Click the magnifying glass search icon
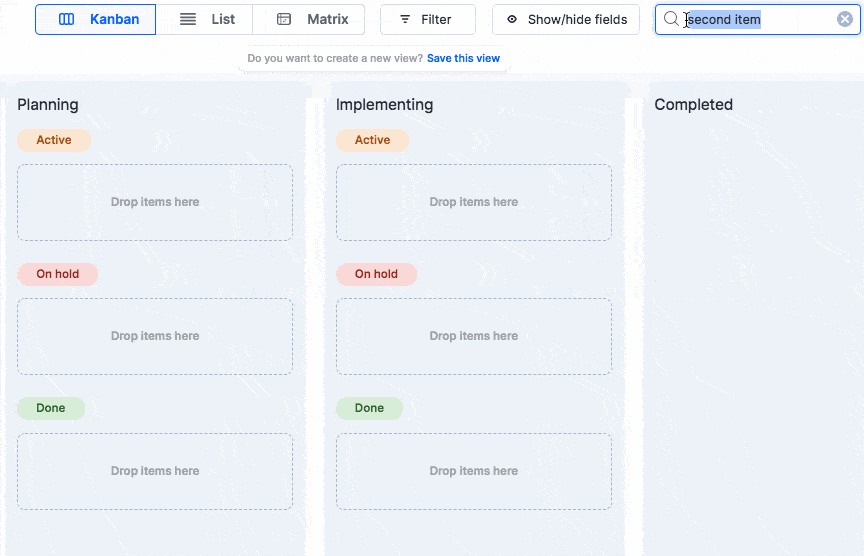This screenshot has width=864, height=556. [x=672, y=19]
